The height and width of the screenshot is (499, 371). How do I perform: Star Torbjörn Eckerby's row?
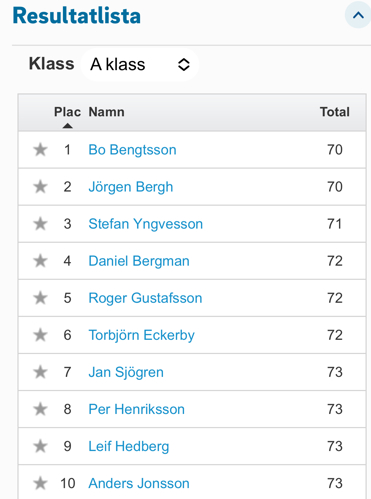pos(40,335)
